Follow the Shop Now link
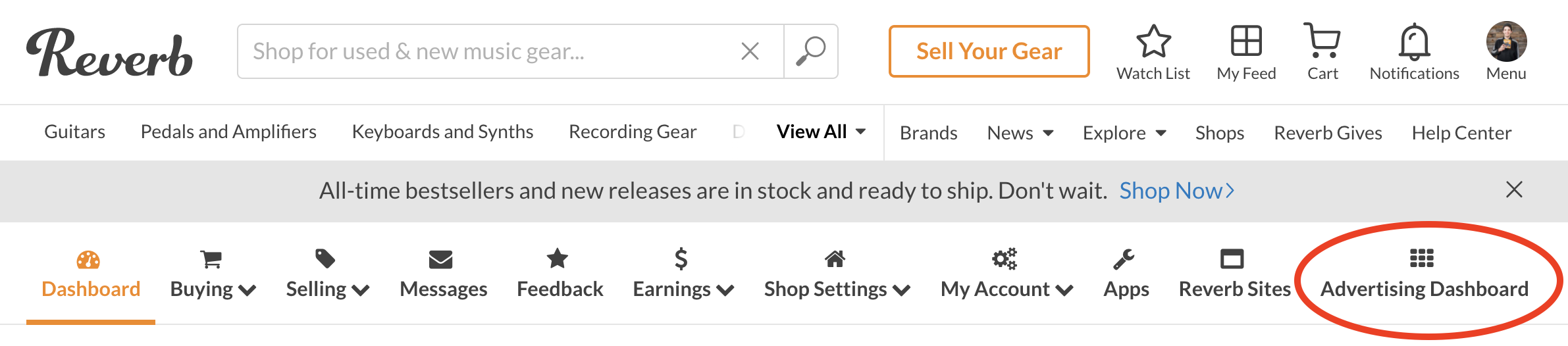Screen dimensions: 1568x346 pyautogui.click(x=1176, y=191)
